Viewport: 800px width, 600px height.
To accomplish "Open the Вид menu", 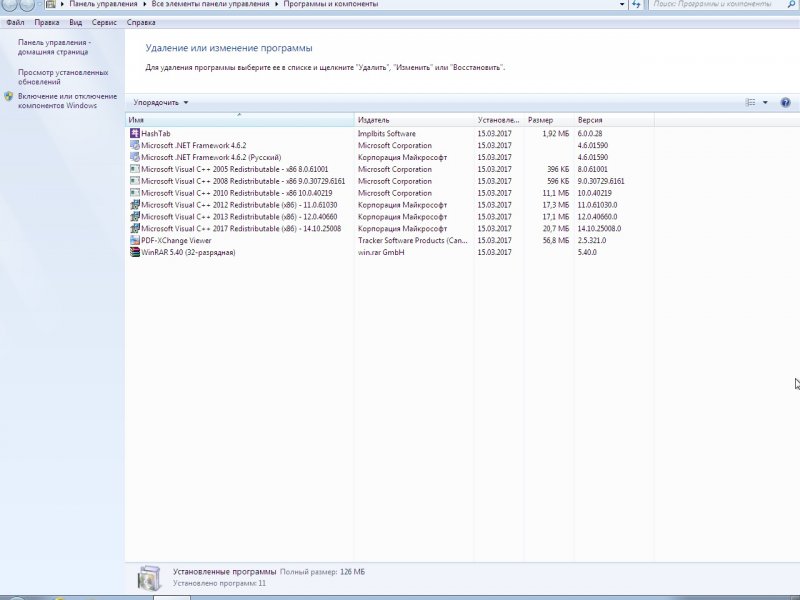I will 76,22.
